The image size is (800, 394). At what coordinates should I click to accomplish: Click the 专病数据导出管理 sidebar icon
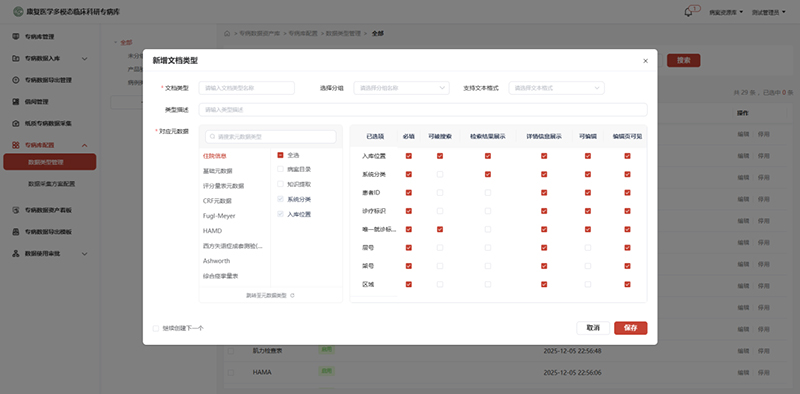tap(16, 80)
